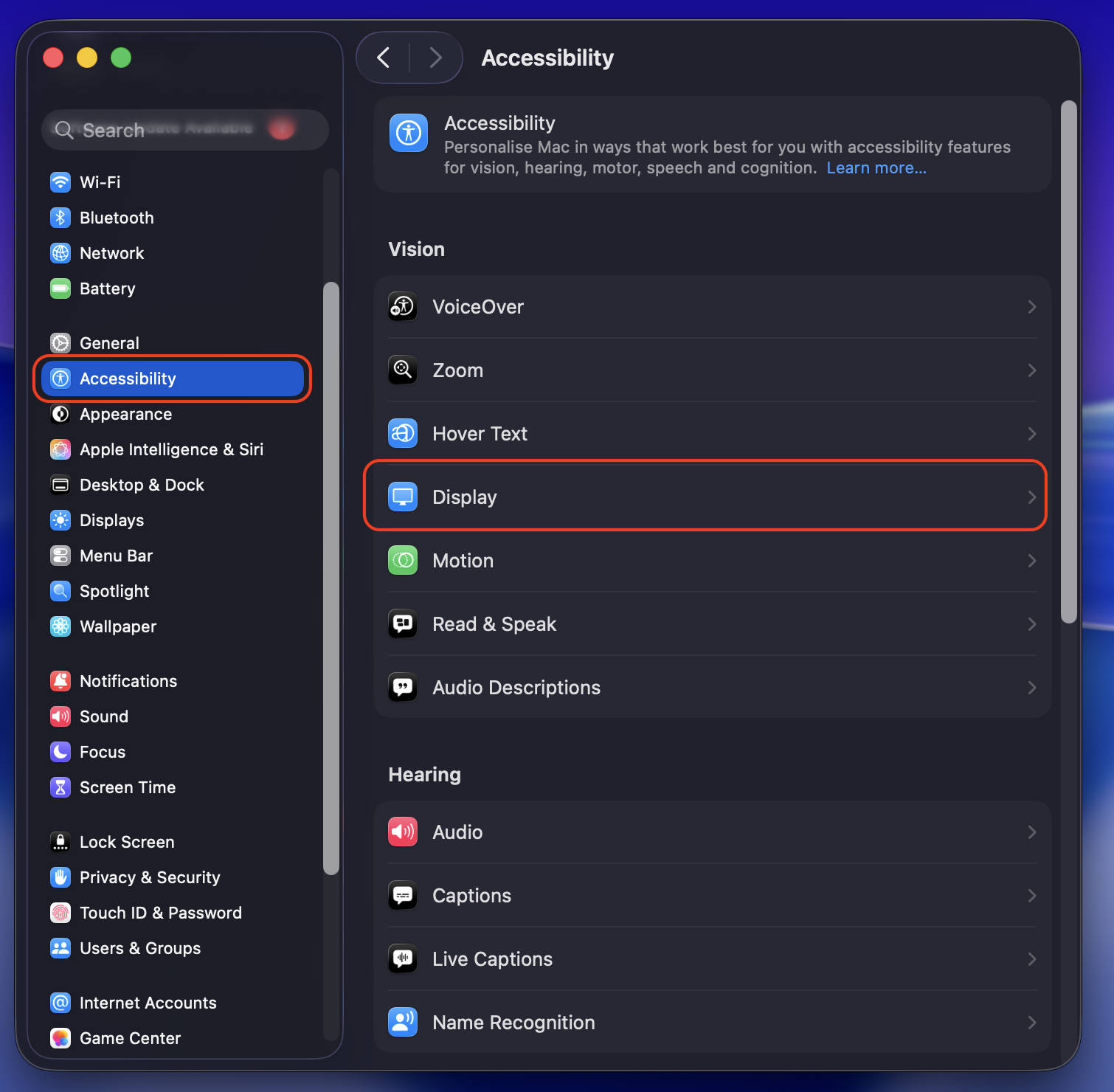
Task: Click the Desktop & Dock icon
Action: [x=60, y=484]
